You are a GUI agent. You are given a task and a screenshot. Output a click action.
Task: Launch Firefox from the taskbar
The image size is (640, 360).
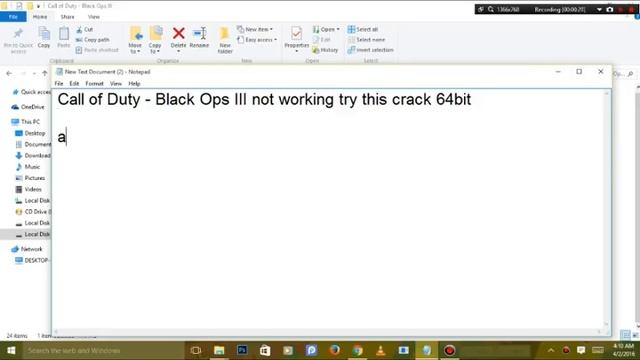(x=335, y=350)
